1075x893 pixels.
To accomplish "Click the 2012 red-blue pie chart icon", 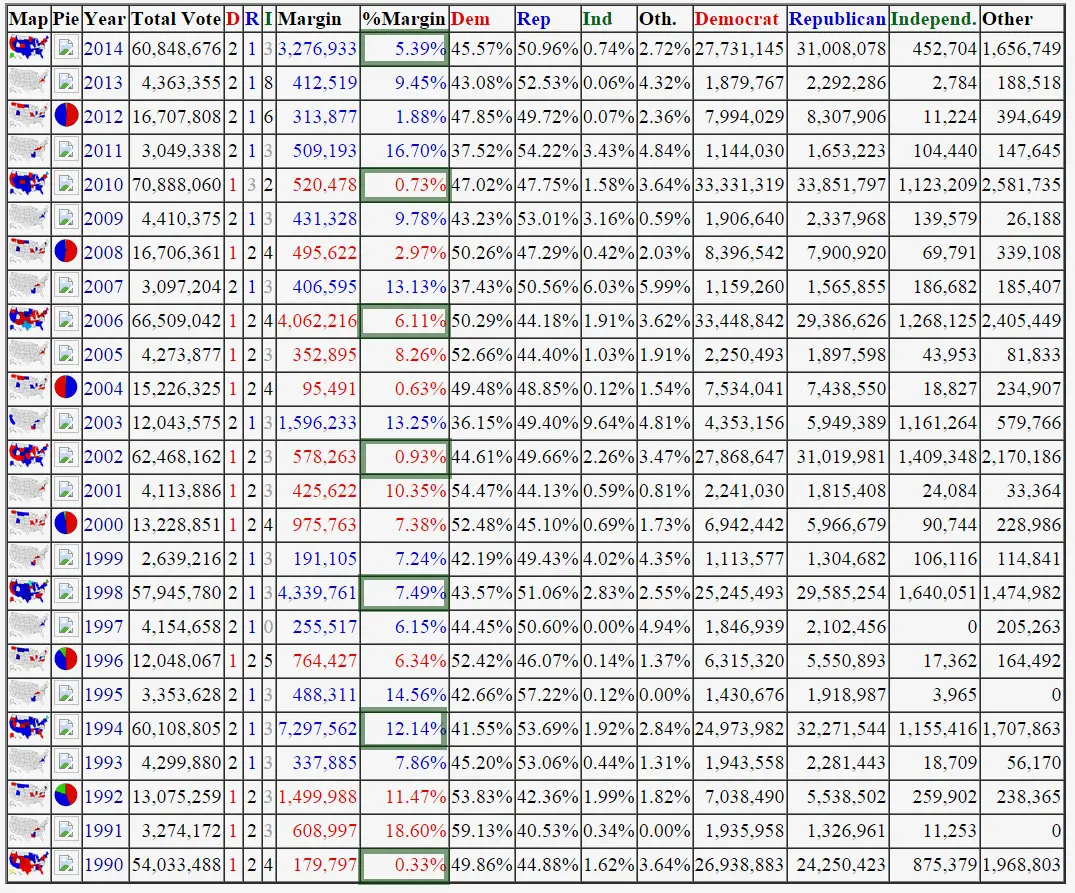I will pyautogui.click(x=67, y=117).
